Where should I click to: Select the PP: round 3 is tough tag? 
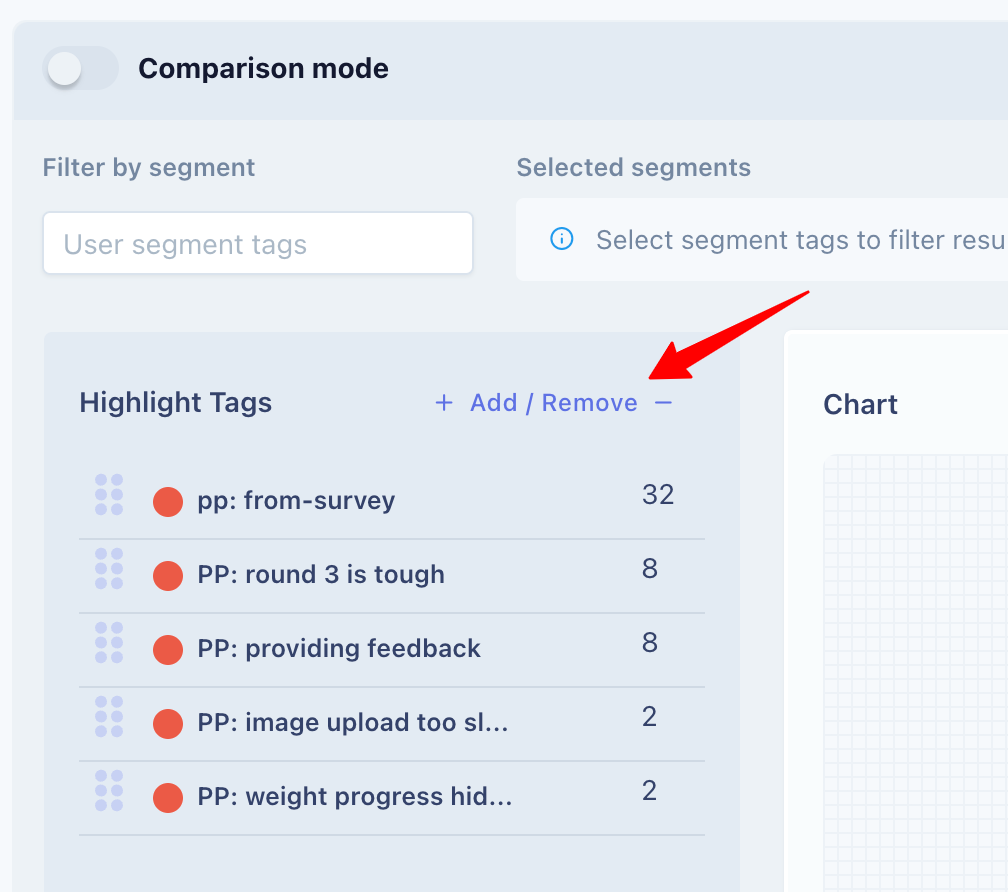pos(321,575)
